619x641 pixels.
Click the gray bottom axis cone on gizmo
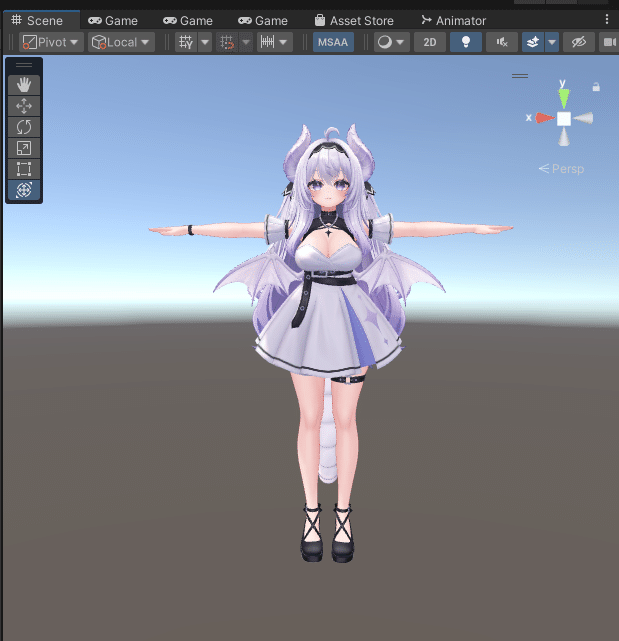coord(564,137)
